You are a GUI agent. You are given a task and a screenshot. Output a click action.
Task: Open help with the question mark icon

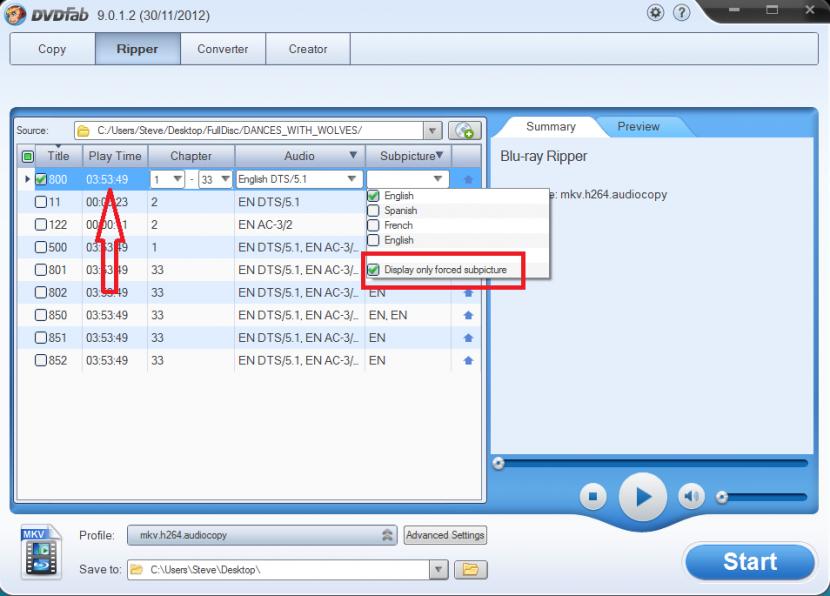(x=681, y=12)
